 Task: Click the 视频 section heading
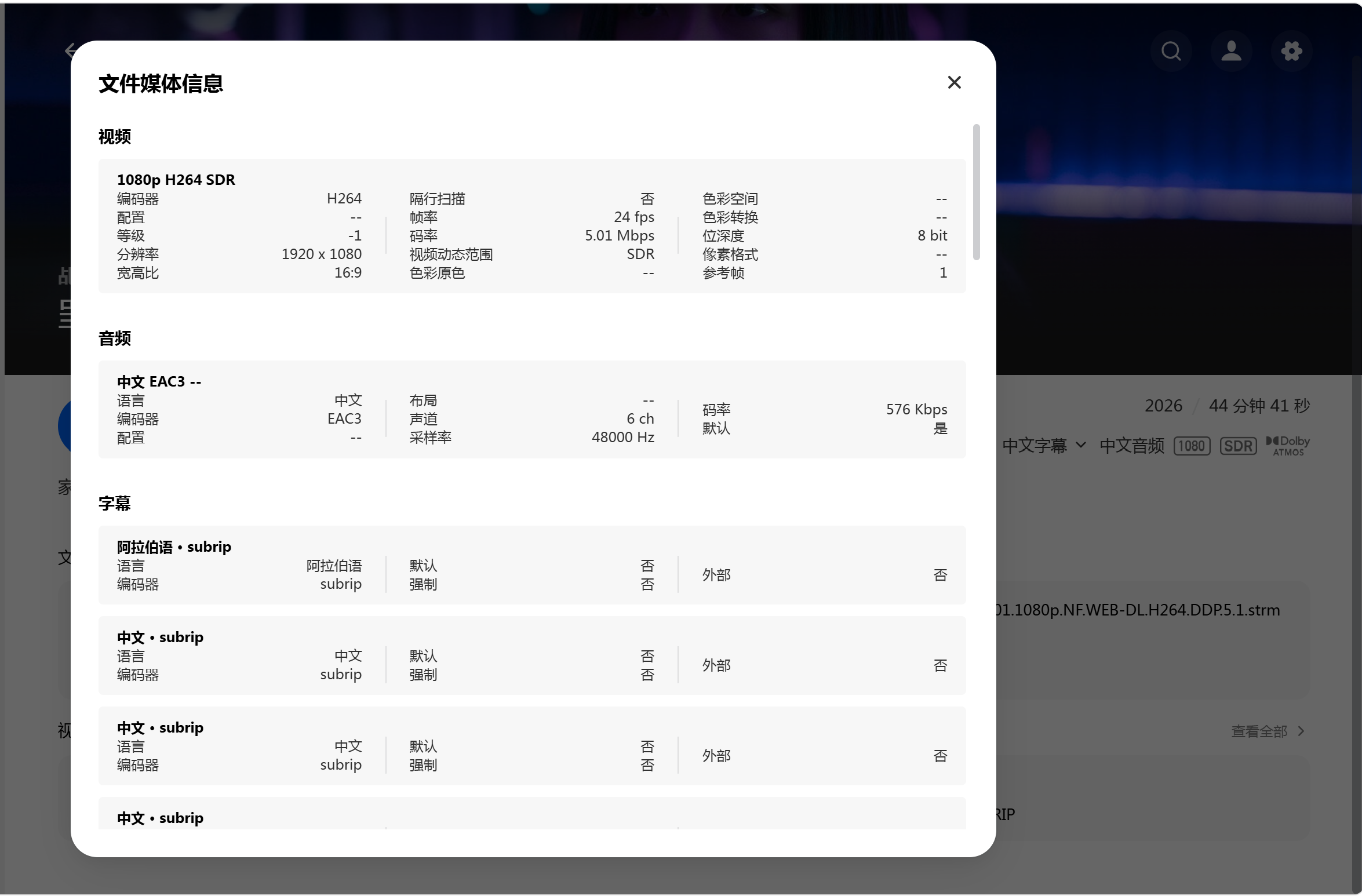[x=114, y=137]
